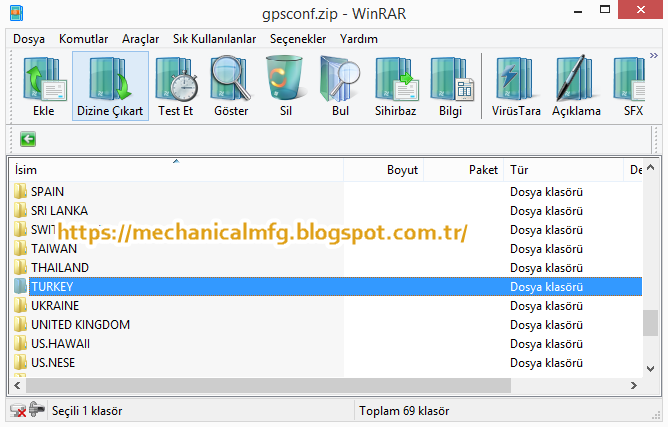Open the Dosya menu
Image resolution: width=668 pixels, height=427 pixels.
29,39
